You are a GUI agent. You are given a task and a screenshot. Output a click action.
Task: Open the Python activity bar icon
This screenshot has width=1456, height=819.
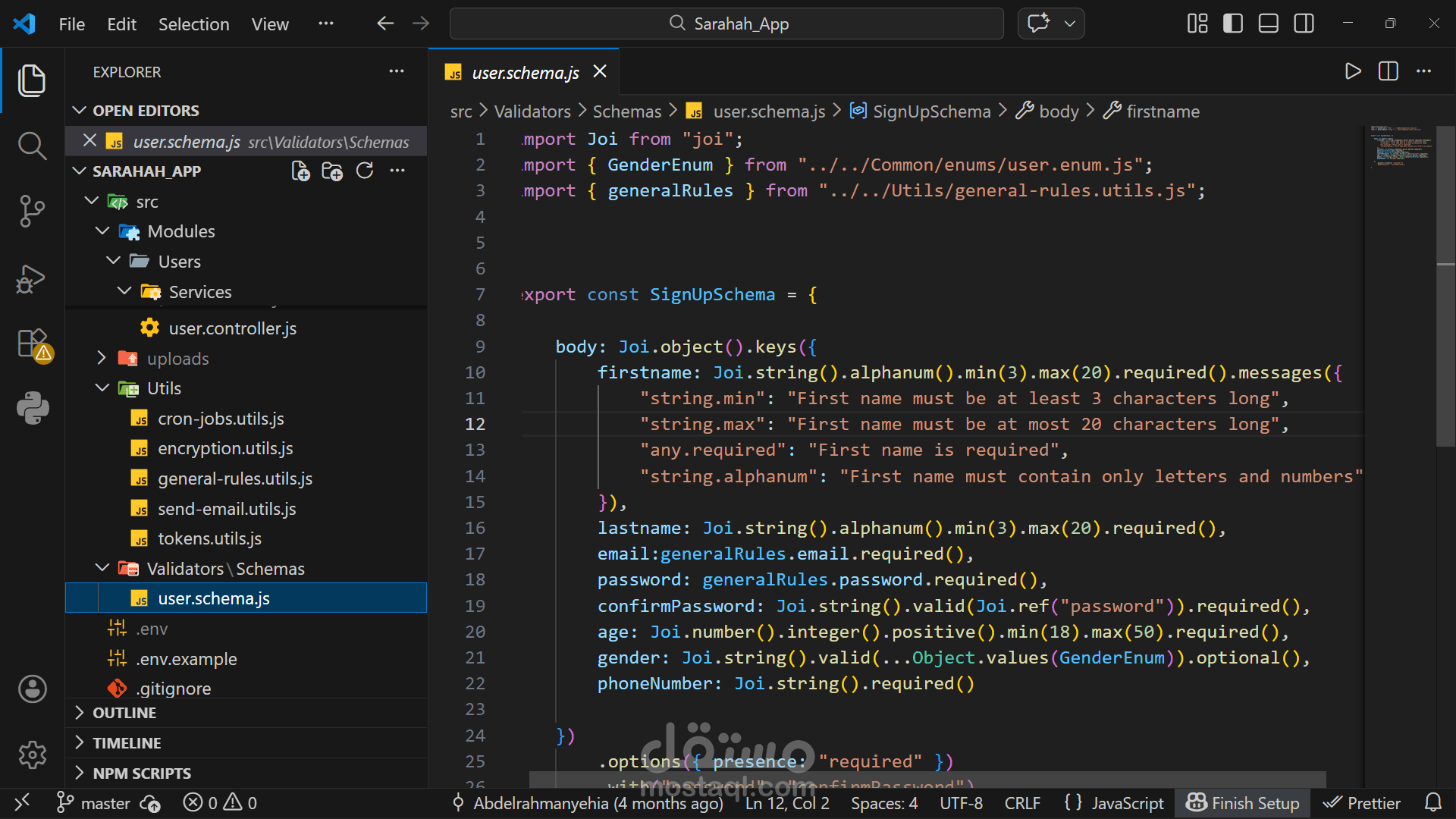(32, 407)
